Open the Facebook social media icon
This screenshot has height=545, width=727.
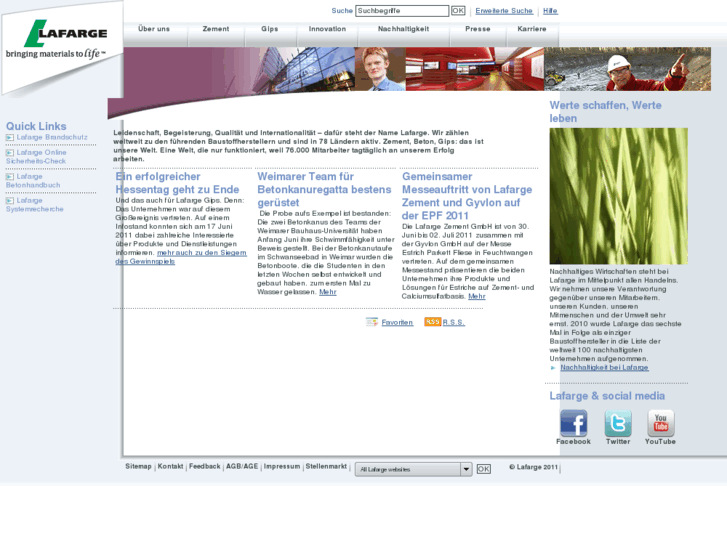[x=574, y=423]
